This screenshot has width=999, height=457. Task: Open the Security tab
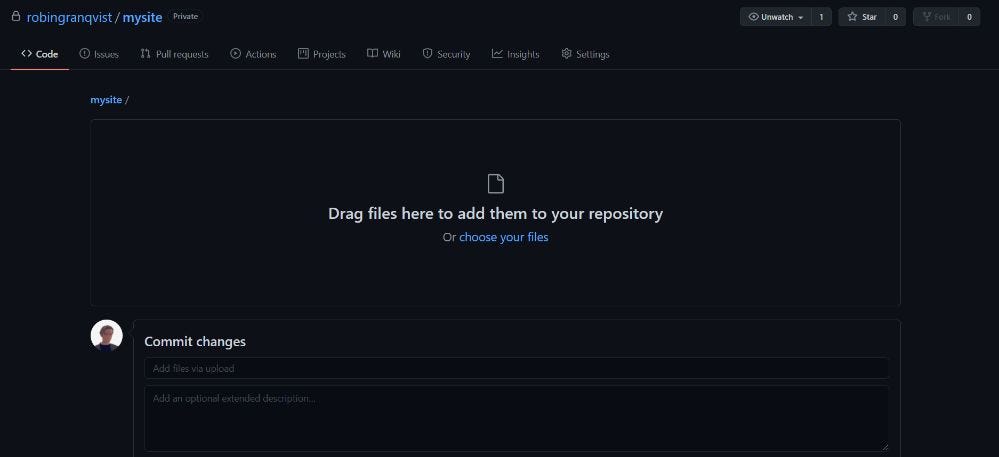click(446, 54)
